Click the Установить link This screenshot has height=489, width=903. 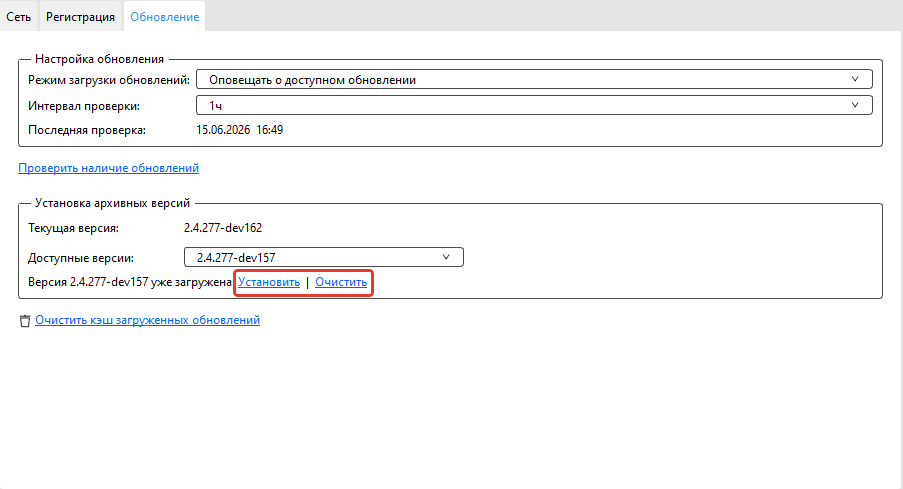[x=269, y=282]
